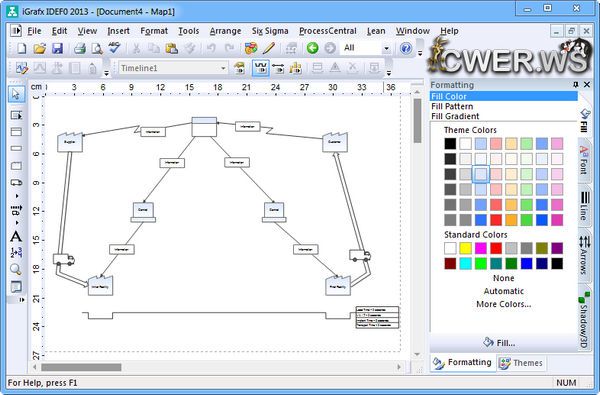Screen dimensions: 600x395
Task: Click the Paste clipboard icon
Action: coord(171,48)
